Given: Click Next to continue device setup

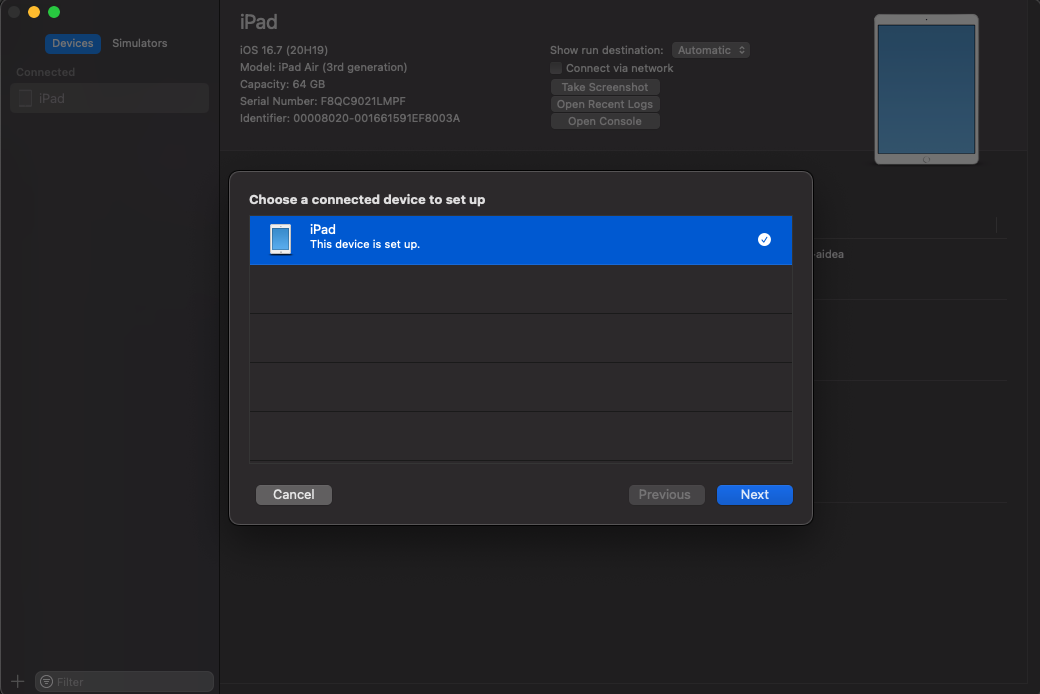Looking at the screenshot, I should [754, 494].
